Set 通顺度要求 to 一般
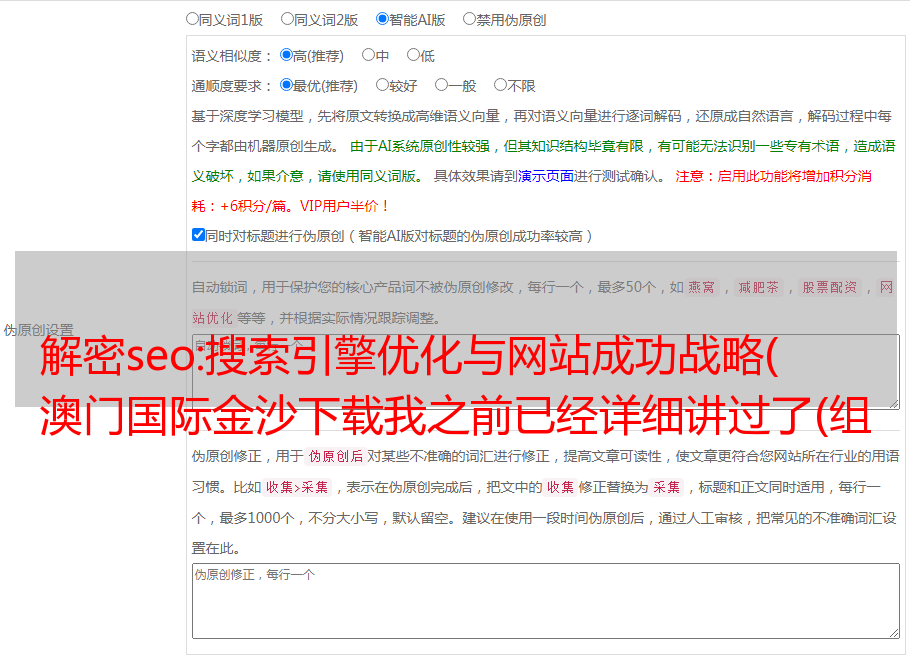Viewport: 911px width, 658px height. click(442, 85)
